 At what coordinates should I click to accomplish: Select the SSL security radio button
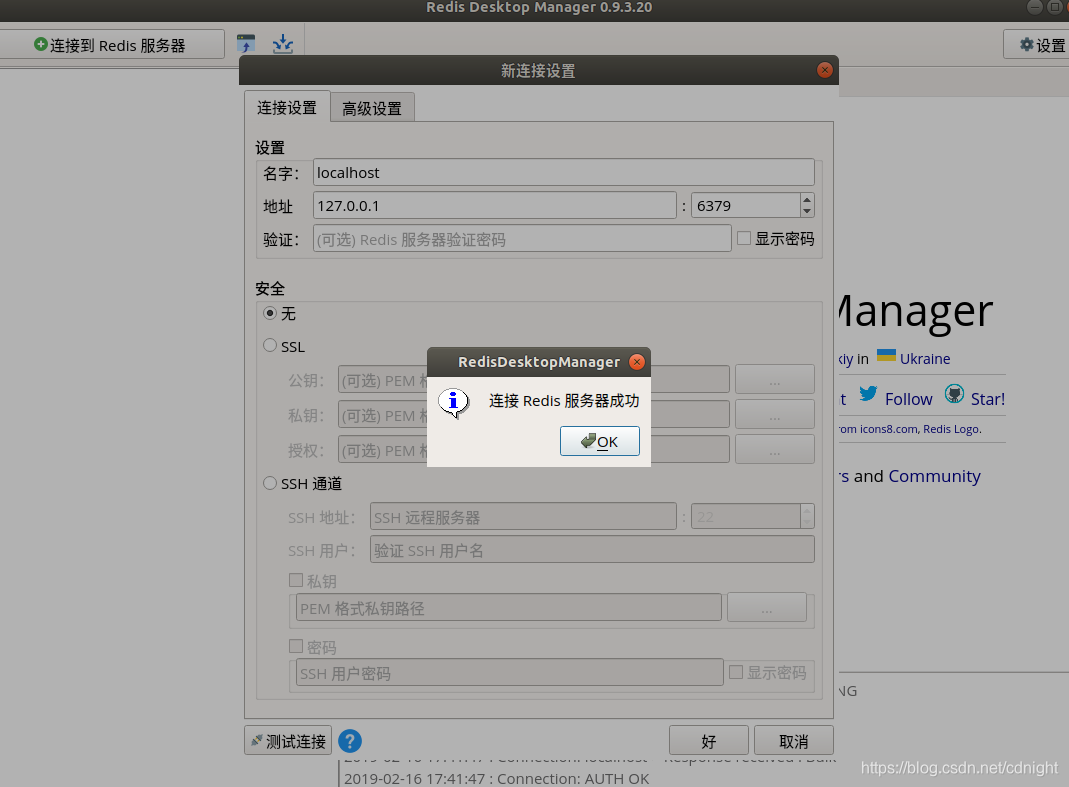269,345
